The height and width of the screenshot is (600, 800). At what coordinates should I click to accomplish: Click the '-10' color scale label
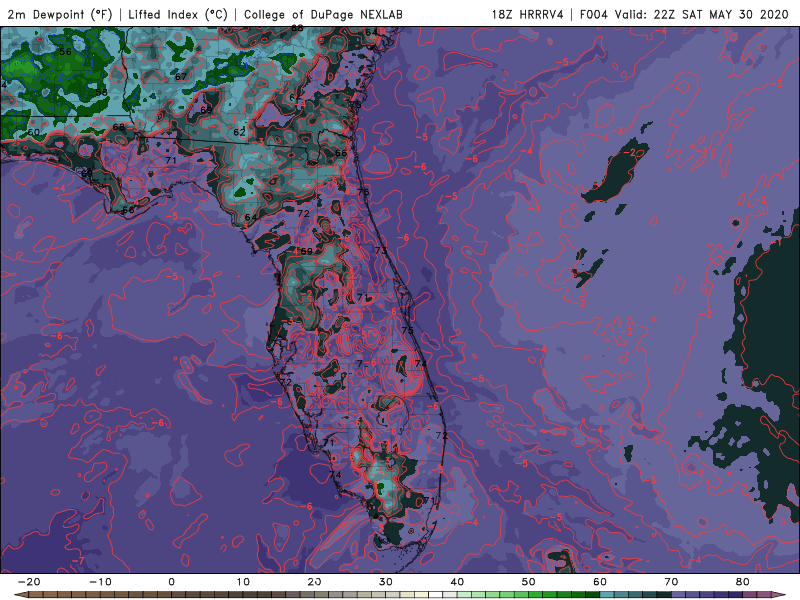pyautogui.click(x=100, y=582)
